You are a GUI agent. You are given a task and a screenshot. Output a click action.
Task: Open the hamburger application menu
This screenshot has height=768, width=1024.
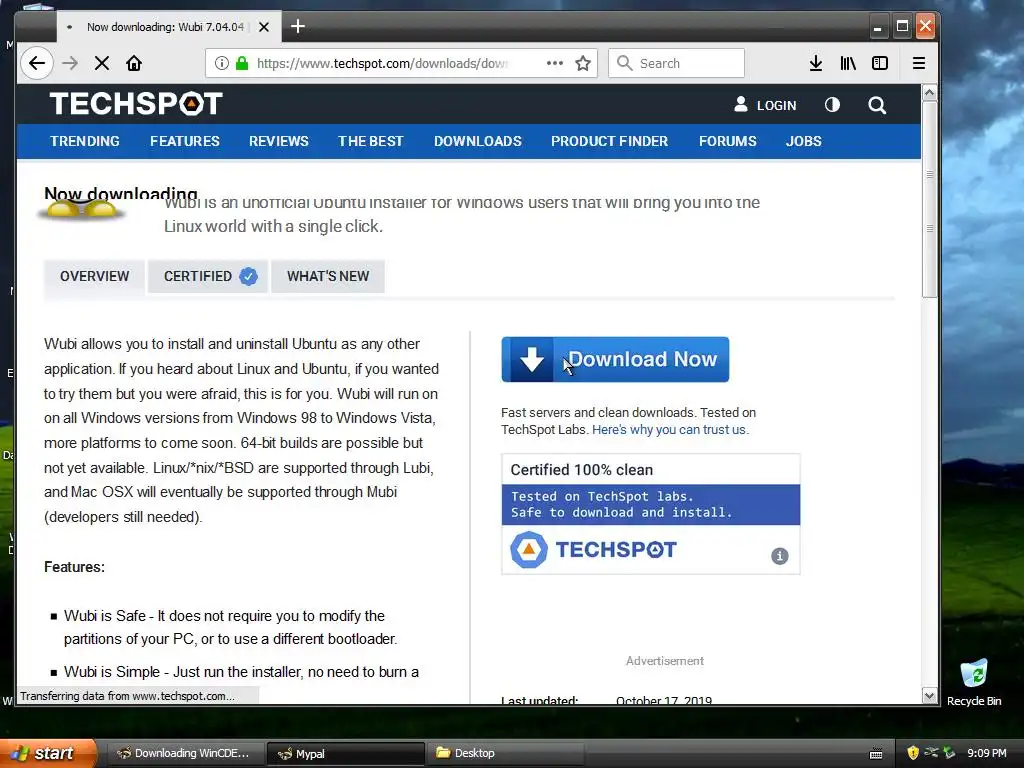coord(919,63)
